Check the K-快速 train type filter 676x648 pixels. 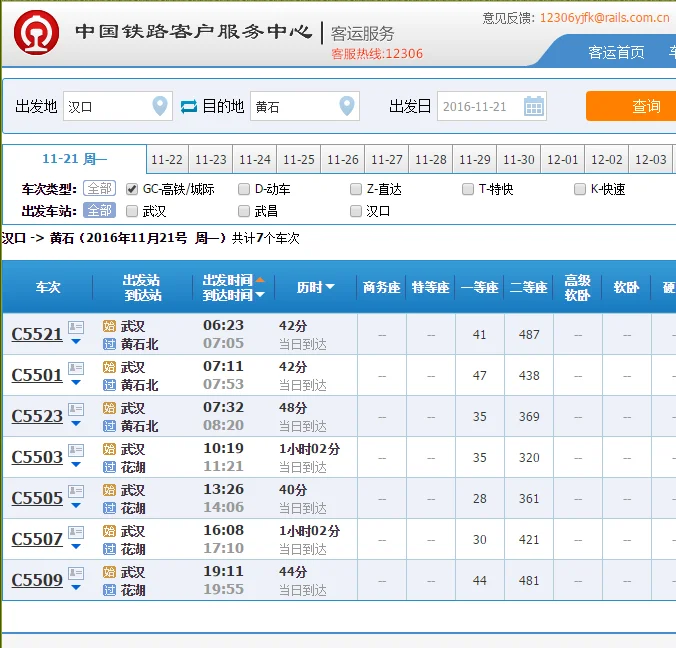coord(580,189)
